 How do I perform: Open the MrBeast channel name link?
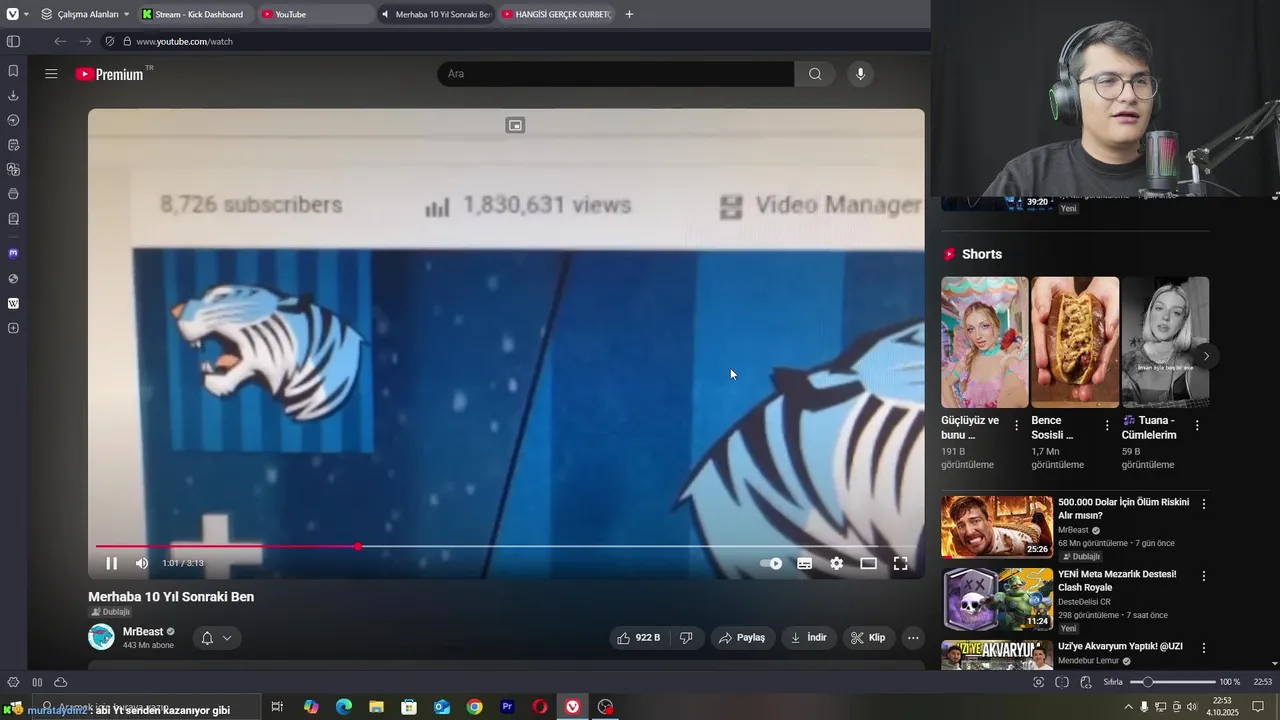(143, 632)
